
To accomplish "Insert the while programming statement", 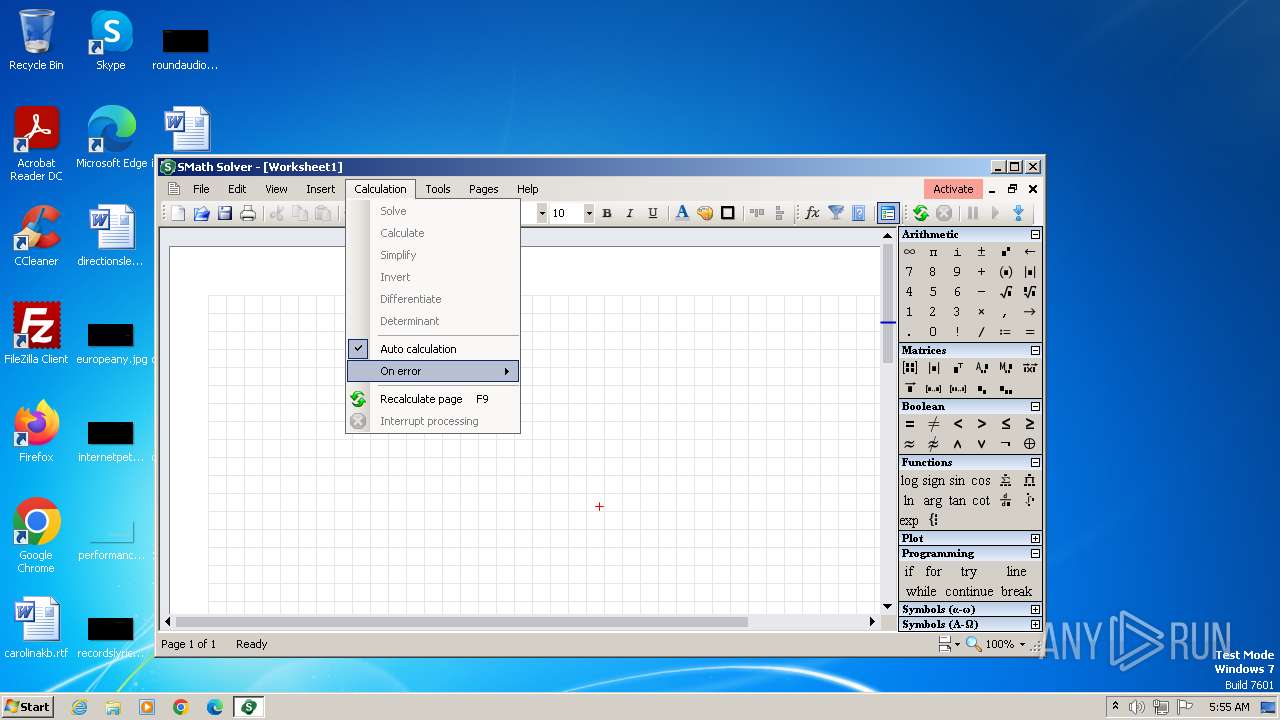I will click(921, 591).
